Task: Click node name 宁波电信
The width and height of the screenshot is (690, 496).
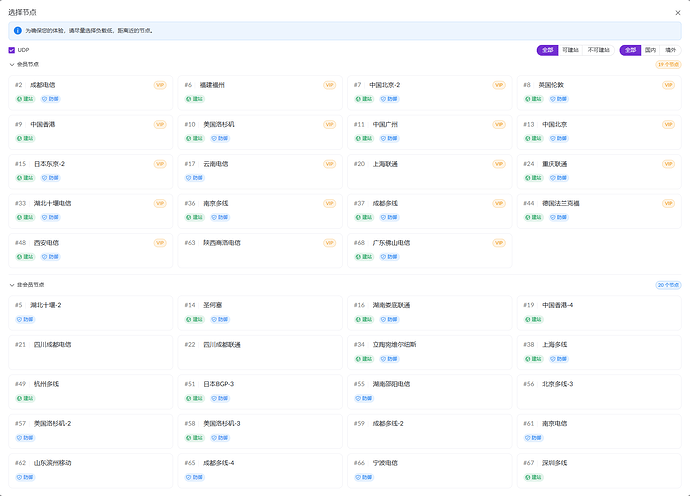Action: [385, 463]
